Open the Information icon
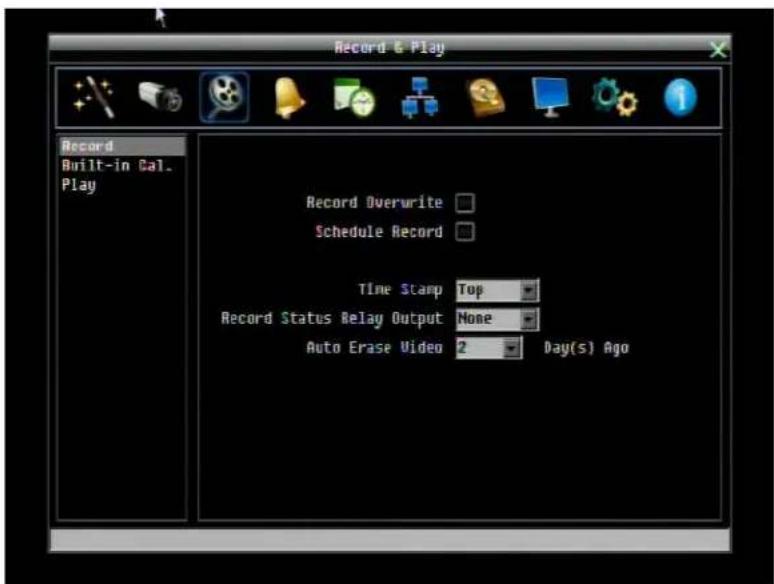 click(x=681, y=97)
